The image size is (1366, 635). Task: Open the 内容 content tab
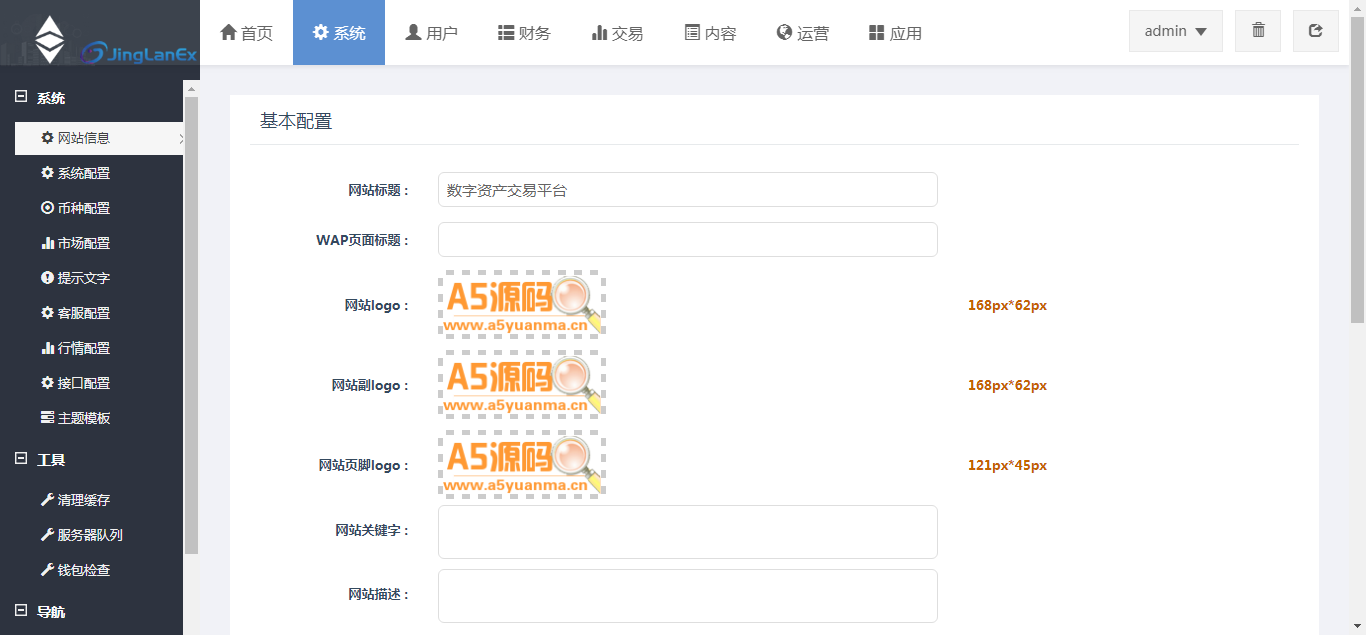point(710,33)
